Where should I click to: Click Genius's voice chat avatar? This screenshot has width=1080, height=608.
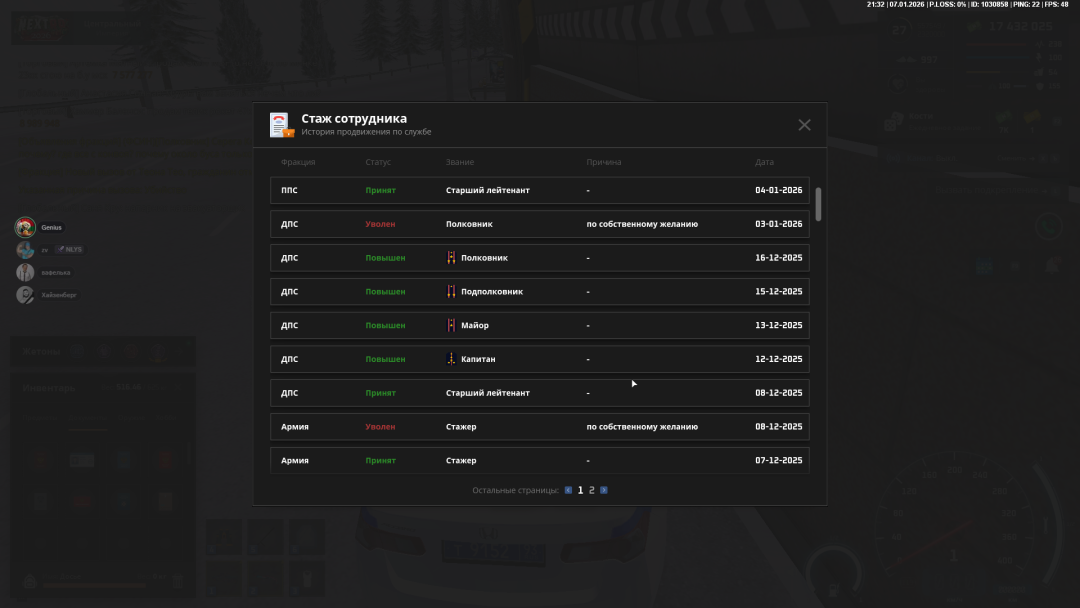26,227
